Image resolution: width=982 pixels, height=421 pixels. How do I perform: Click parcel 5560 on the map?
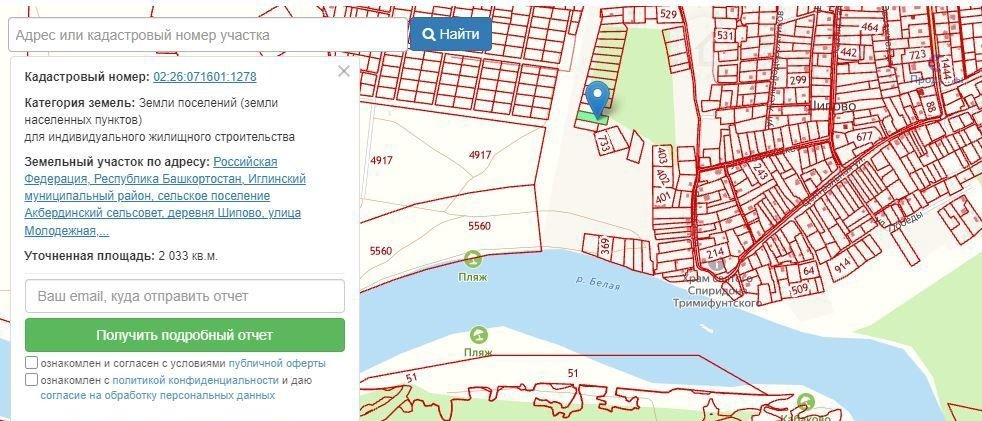479,226
